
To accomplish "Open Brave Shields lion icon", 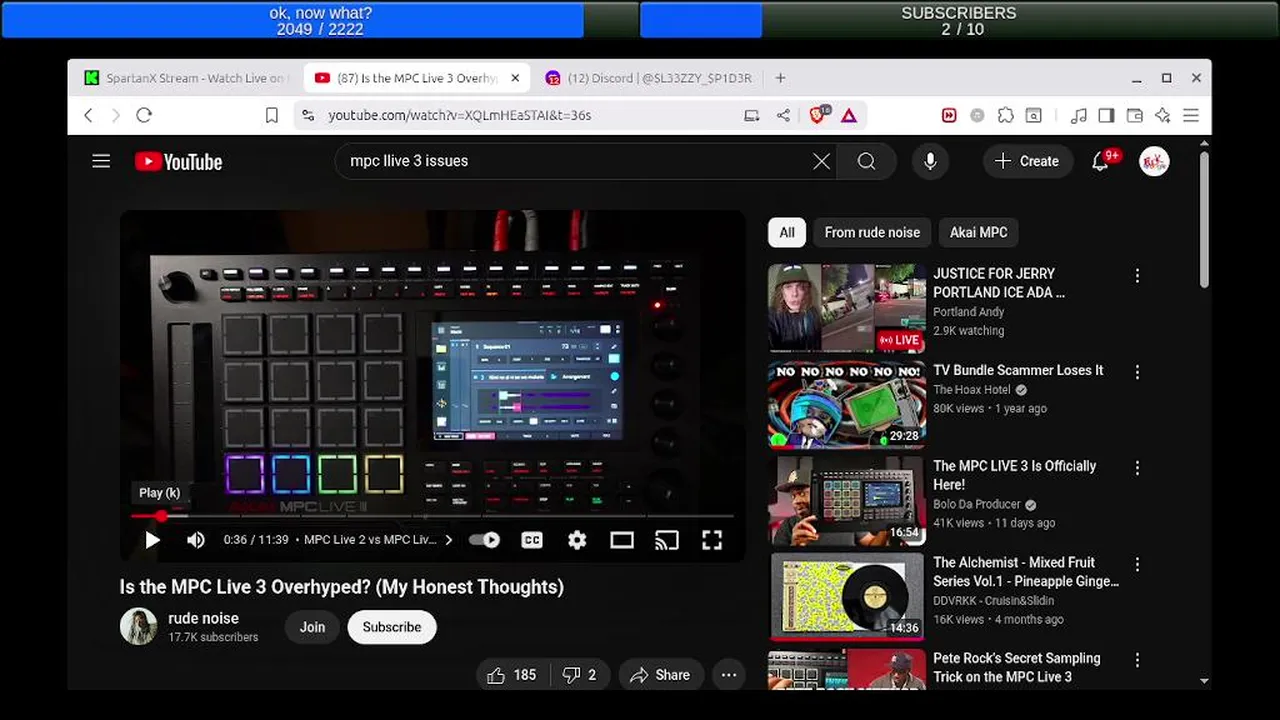I will [x=818, y=115].
